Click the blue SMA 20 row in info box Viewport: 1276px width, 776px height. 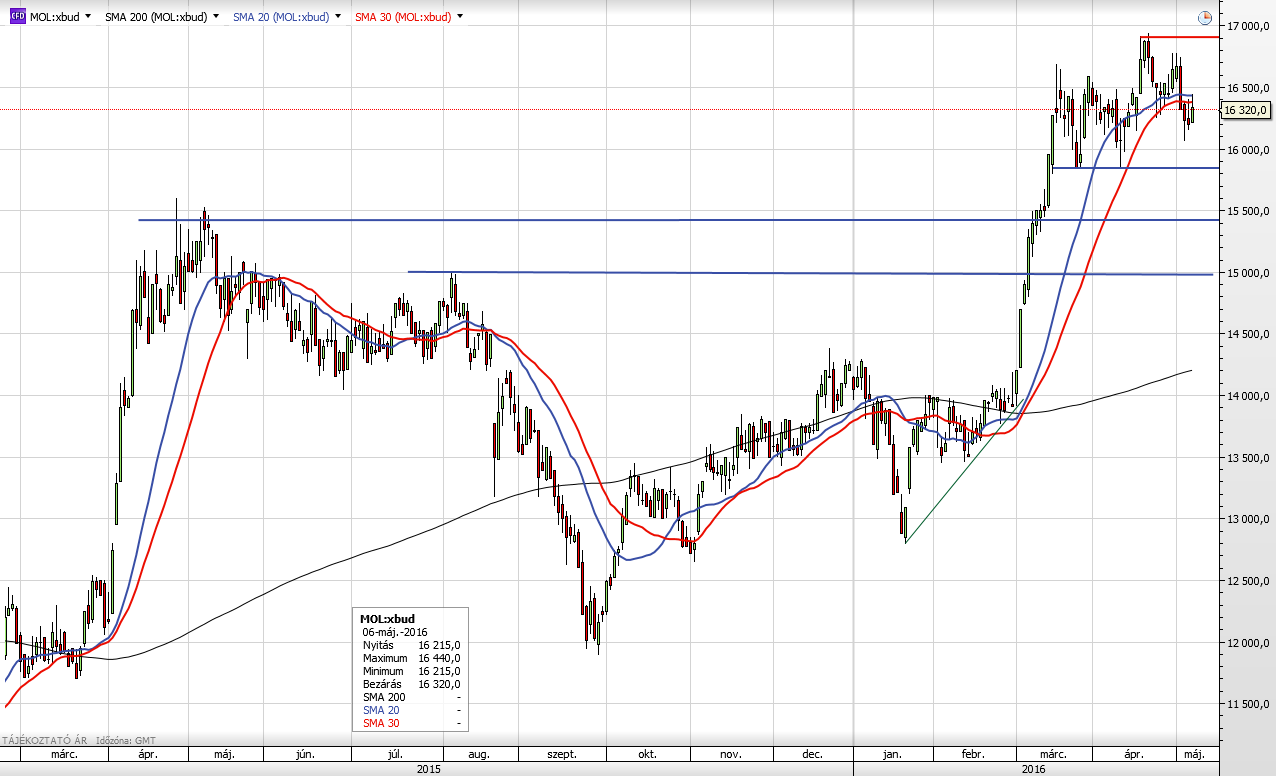411,710
